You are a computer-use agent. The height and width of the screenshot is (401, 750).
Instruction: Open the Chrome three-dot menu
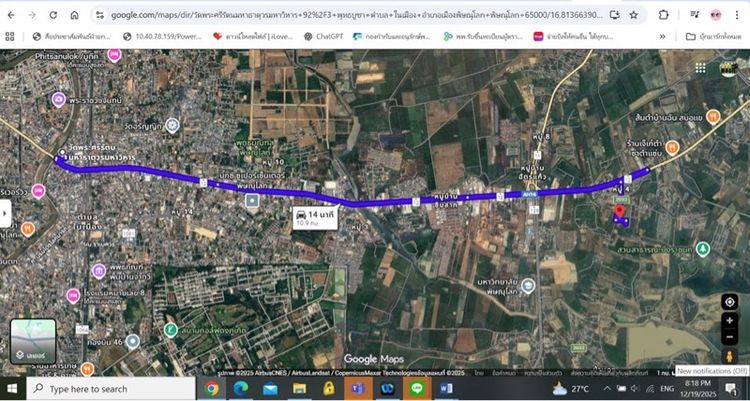[x=739, y=15]
